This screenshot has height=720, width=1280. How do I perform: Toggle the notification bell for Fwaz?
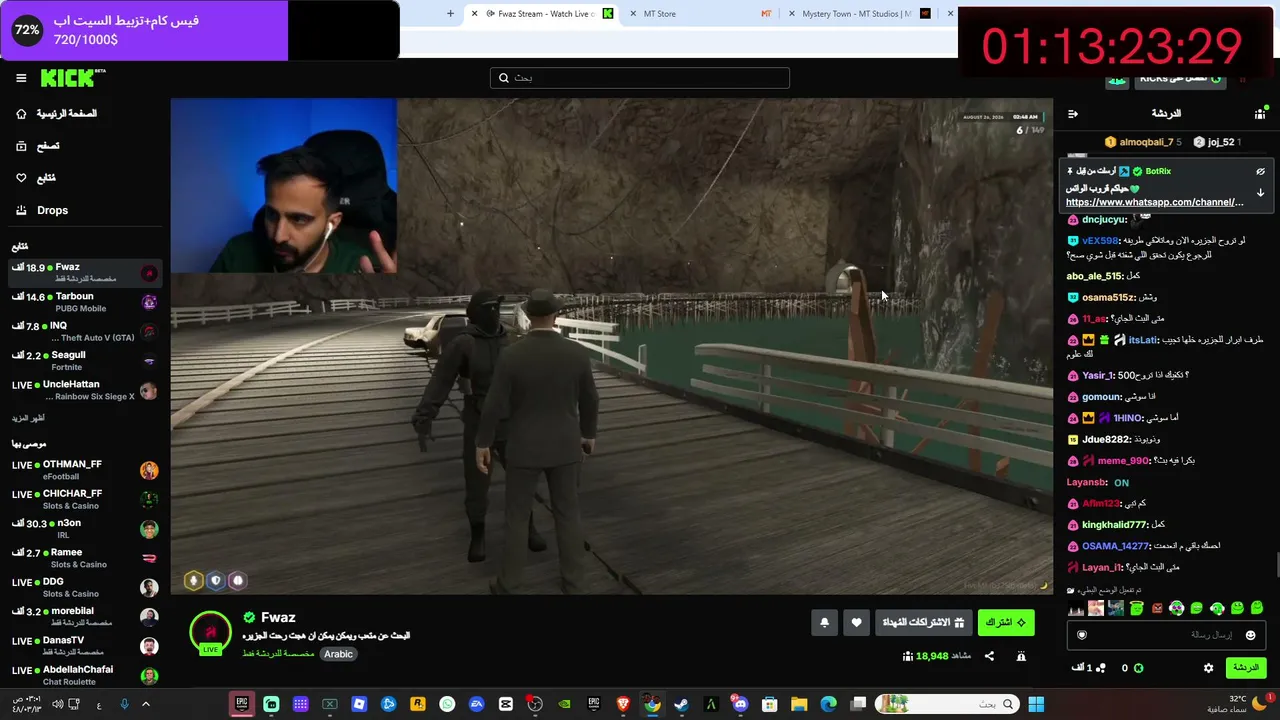pyautogui.click(x=824, y=622)
